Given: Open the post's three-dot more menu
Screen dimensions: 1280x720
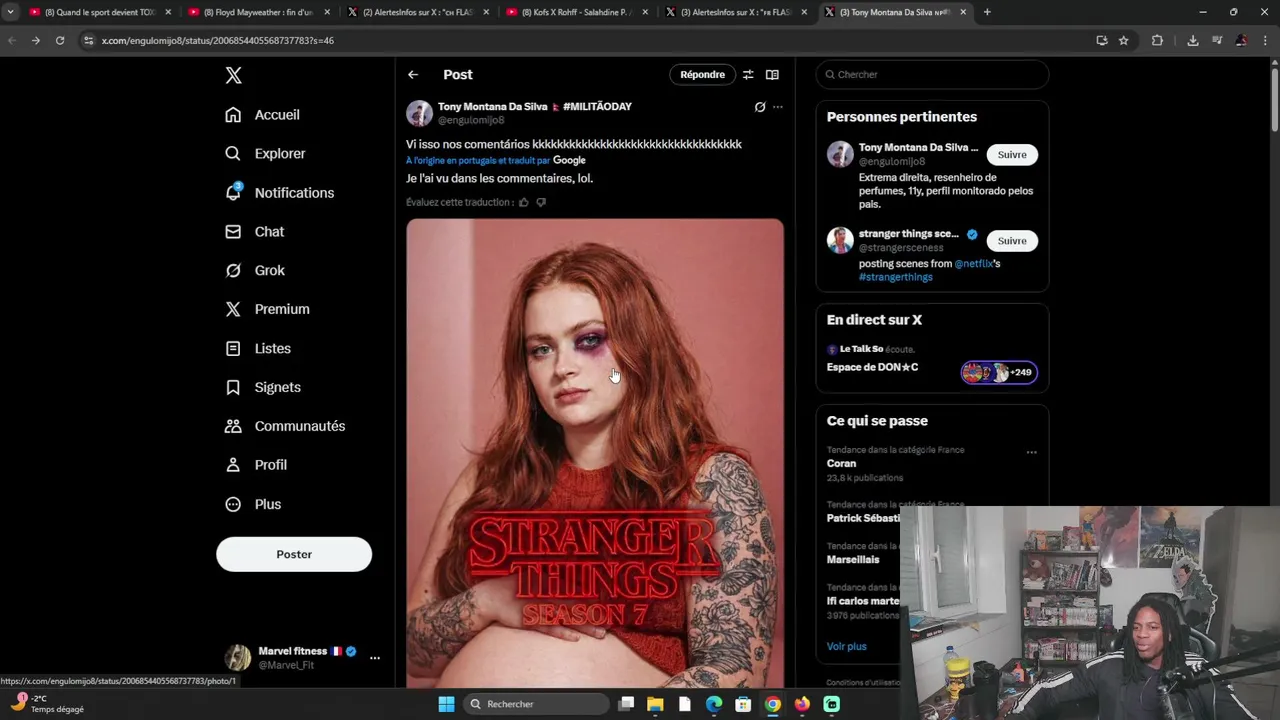Looking at the screenshot, I should click(x=778, y=107).
